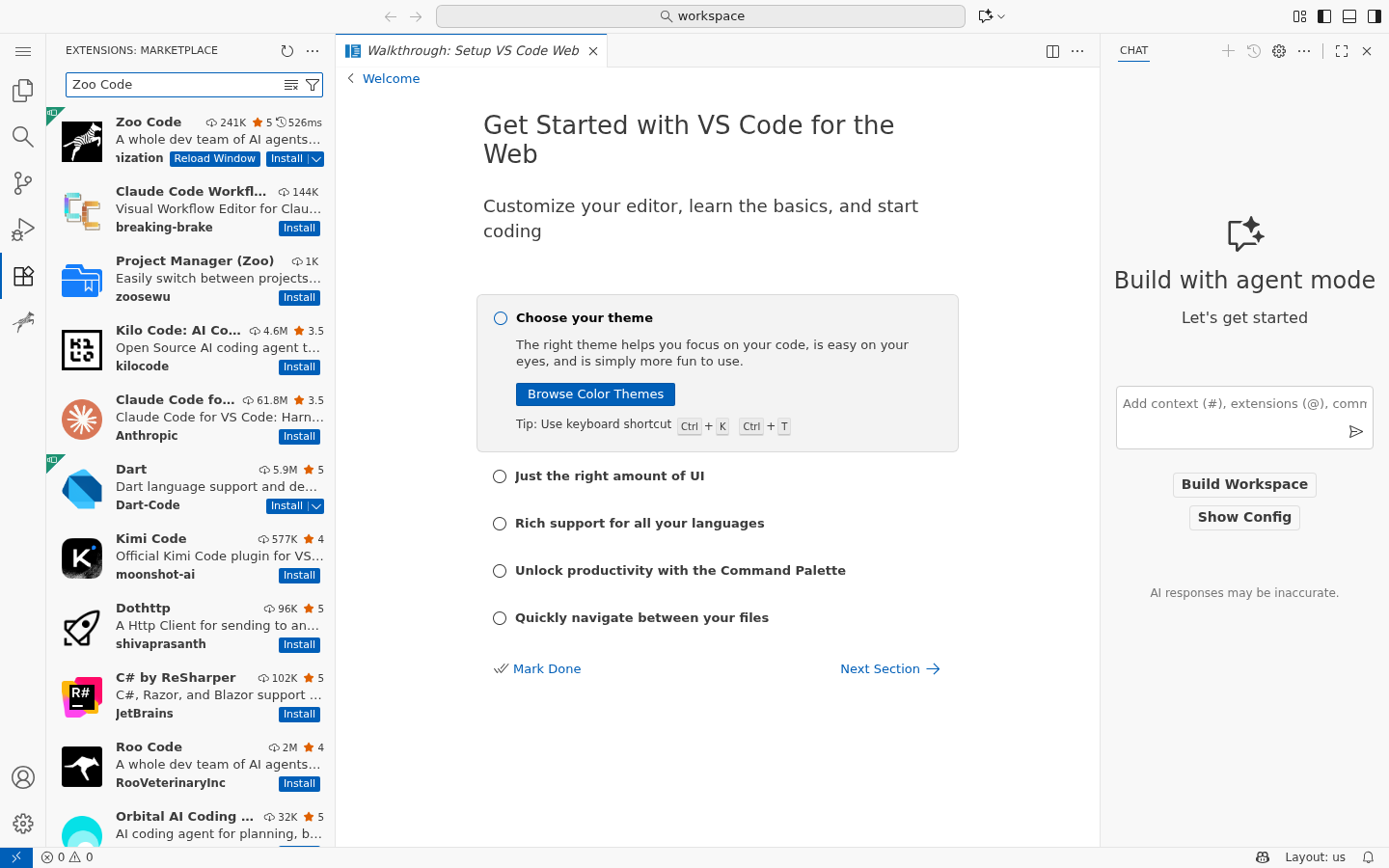Open Accounts menu in activity bar
This screenshot has height=868, width=1389.
(23, 777)
